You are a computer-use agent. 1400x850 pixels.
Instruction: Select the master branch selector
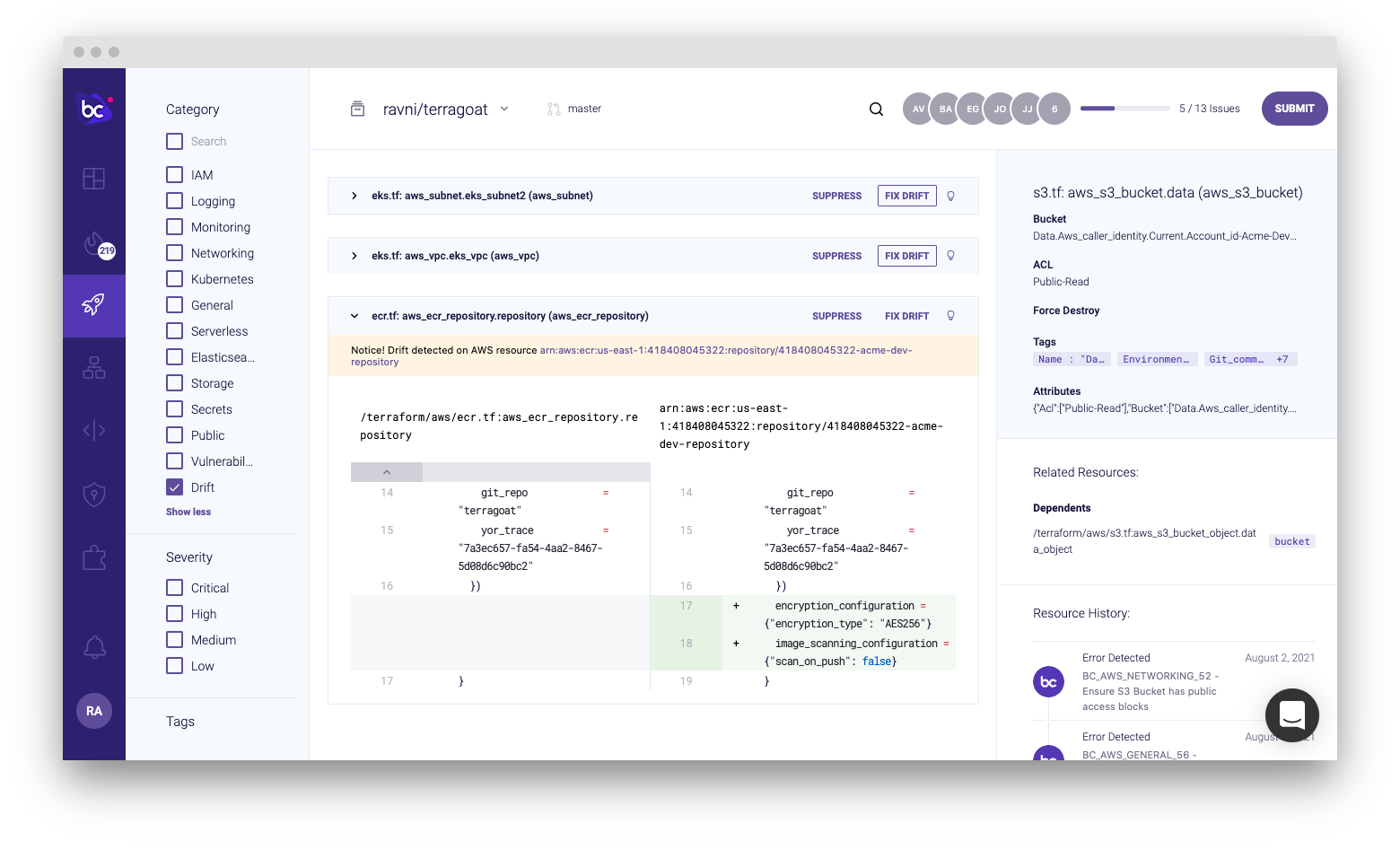tap(574, 109)
